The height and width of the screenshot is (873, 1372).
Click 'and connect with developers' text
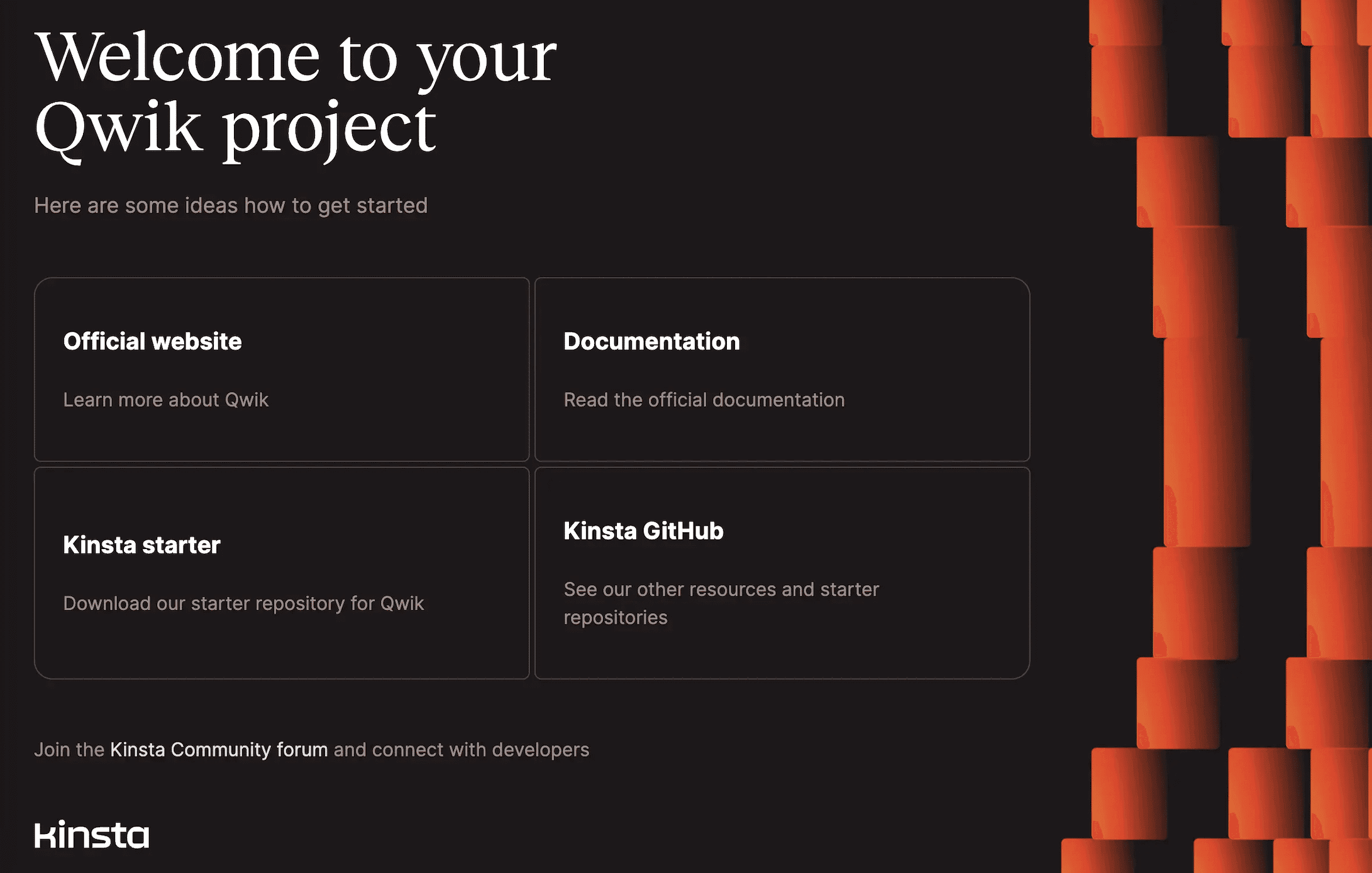pyautogui.click(x=461, y=750)
